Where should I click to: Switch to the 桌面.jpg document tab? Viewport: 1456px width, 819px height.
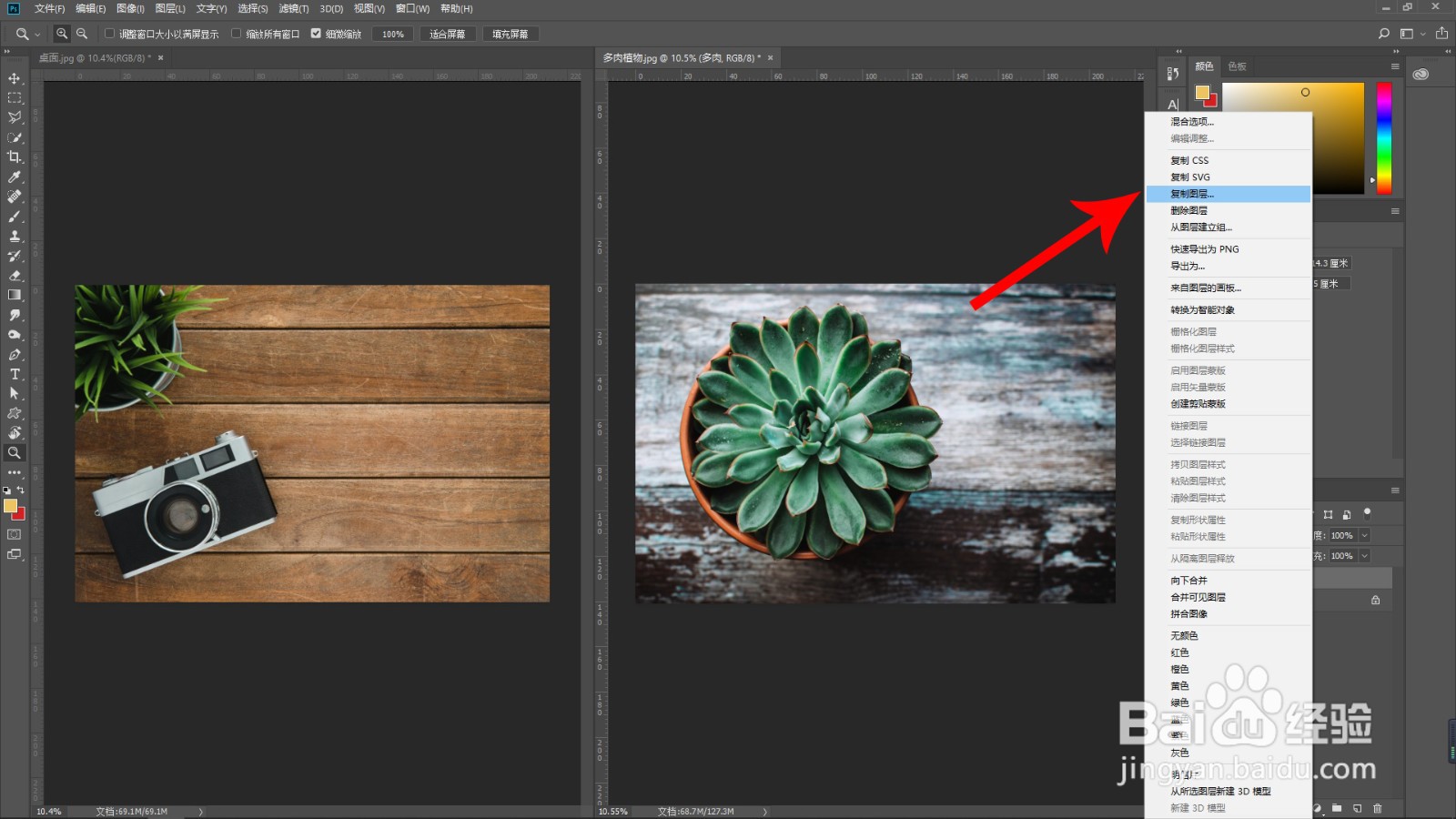(96, 57)
